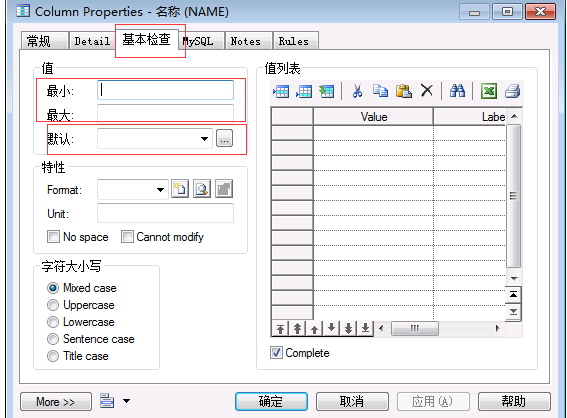567x418 pixels.
Task: Move value row down one line
Action: (x=331, y=329)
